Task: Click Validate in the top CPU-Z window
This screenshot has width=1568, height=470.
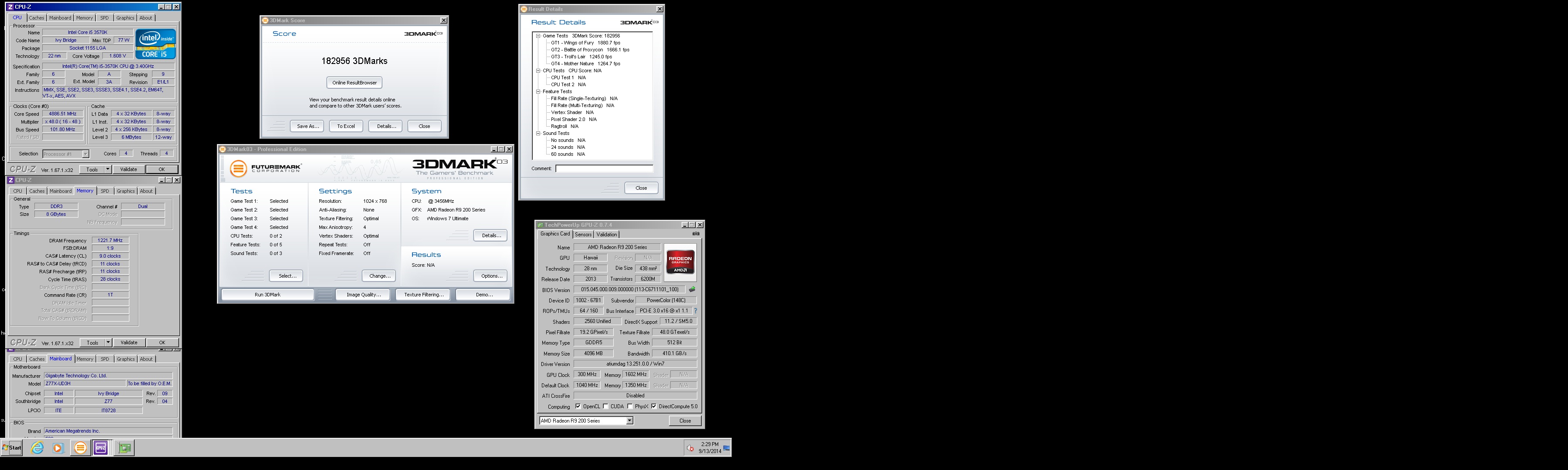Action: [x=128, y=170]
